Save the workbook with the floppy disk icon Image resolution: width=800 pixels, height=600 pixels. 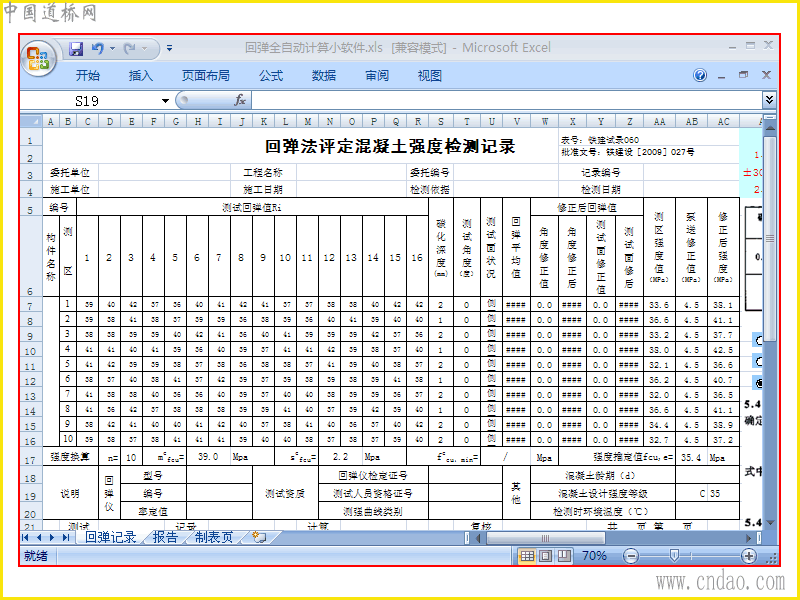[x=76, y=48]
